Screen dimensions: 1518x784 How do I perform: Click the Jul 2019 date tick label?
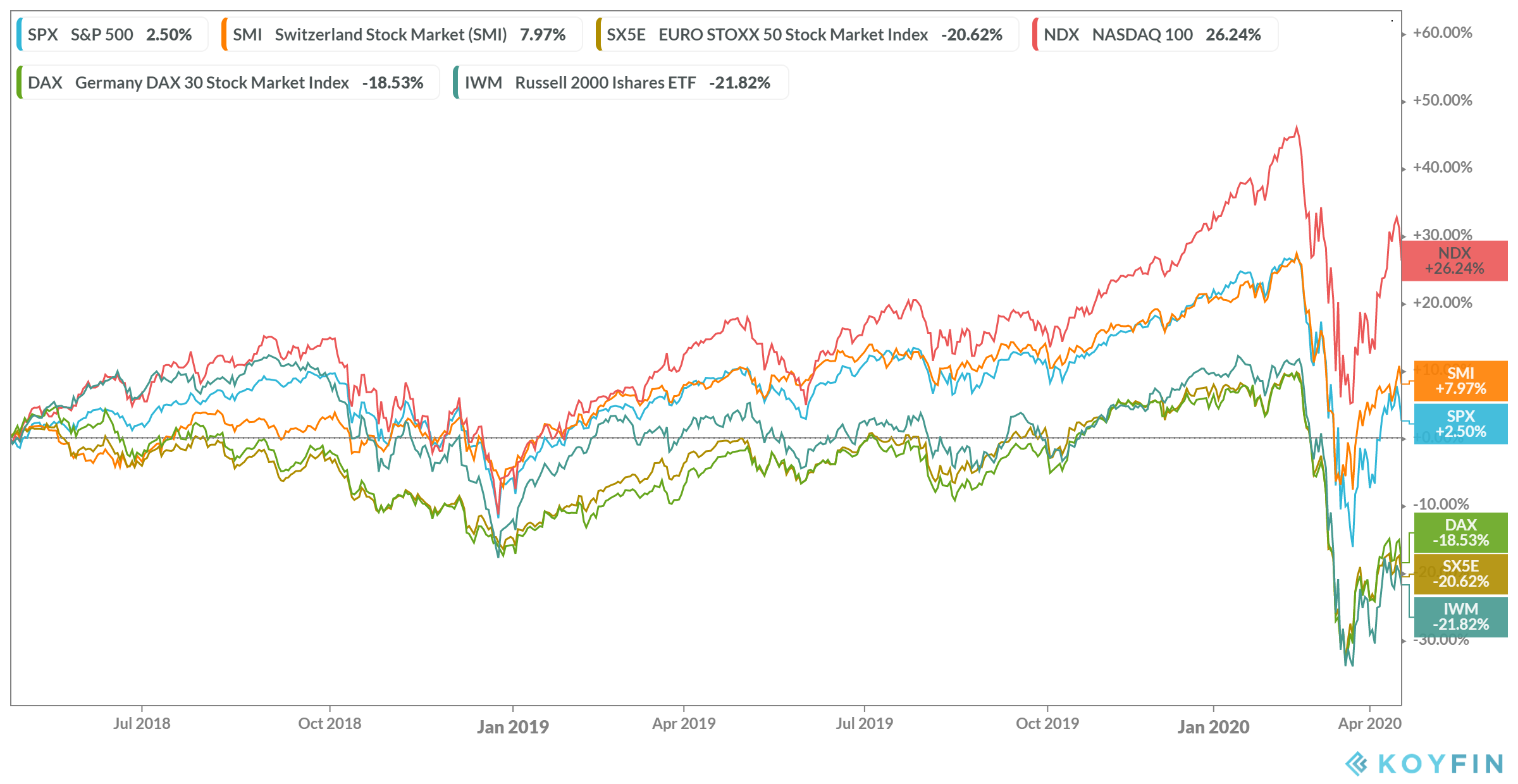point(865,723)
